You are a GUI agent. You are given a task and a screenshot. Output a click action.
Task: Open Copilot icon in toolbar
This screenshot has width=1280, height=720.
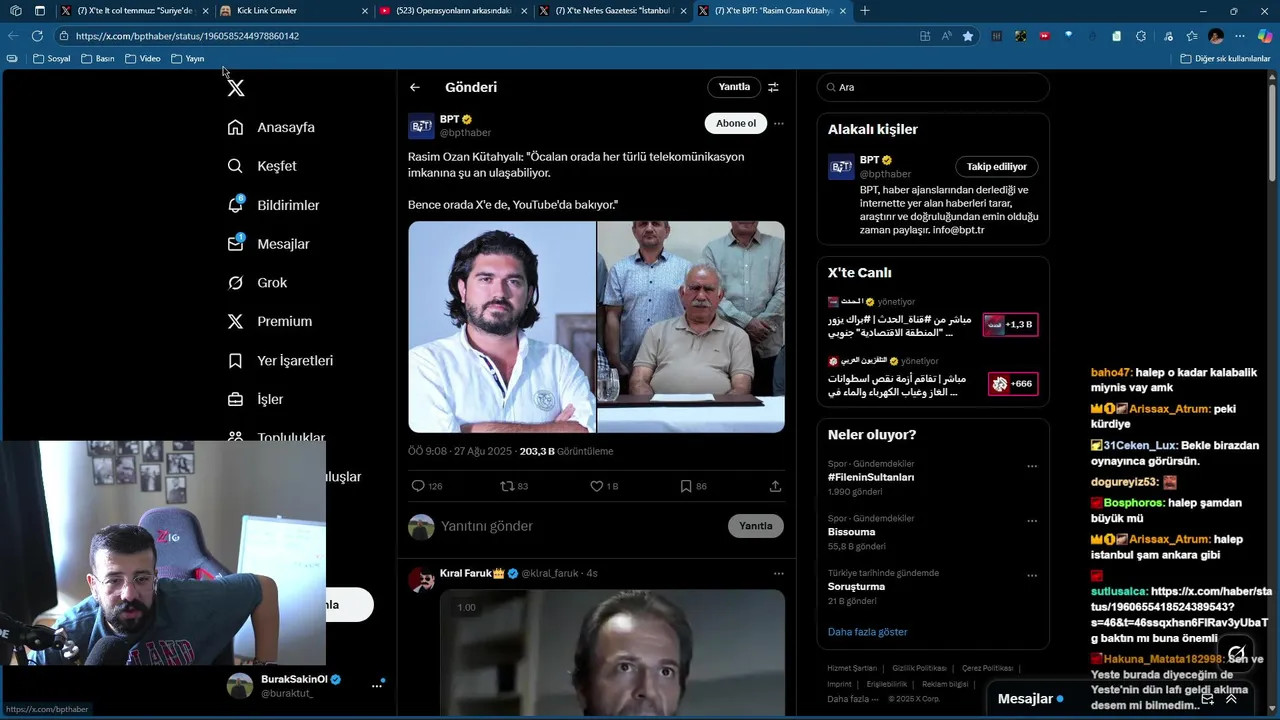[1265, 36]
